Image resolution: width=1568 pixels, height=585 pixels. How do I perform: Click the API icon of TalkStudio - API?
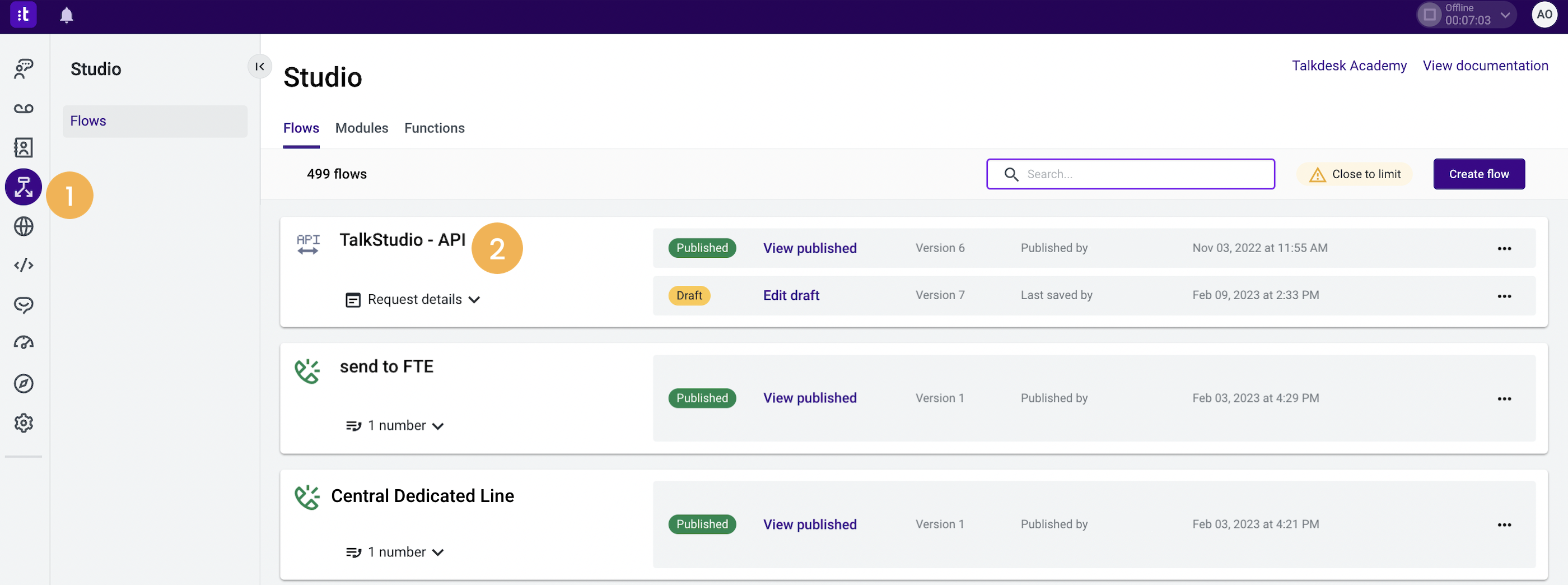click(308, 244)
